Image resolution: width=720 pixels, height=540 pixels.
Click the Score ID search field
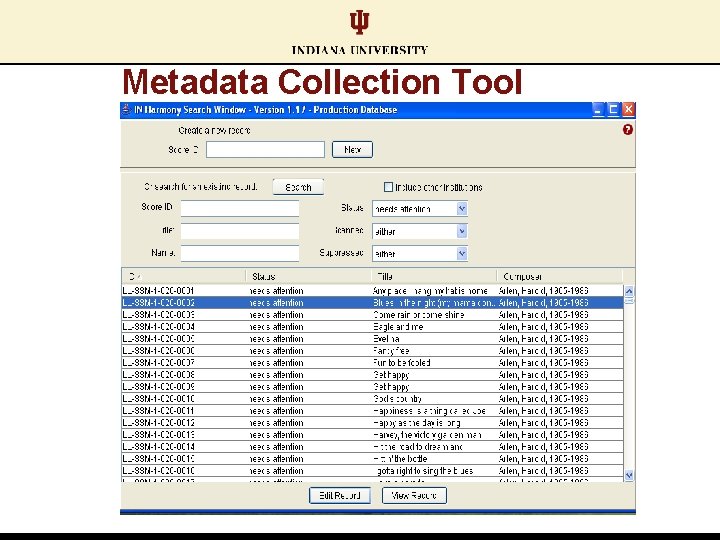point(240,208)
